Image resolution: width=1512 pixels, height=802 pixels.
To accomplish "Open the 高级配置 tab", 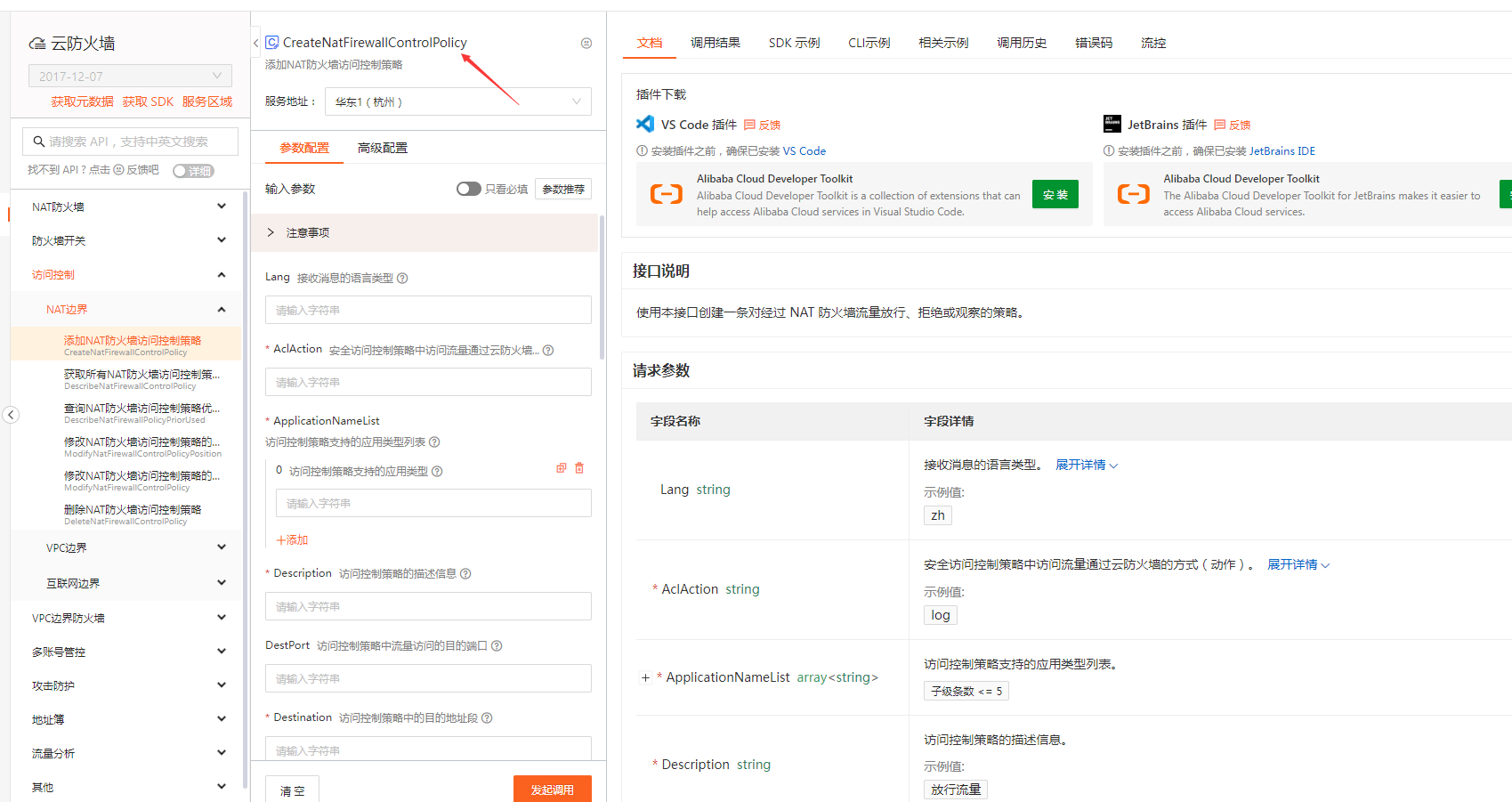I will 383,148.
